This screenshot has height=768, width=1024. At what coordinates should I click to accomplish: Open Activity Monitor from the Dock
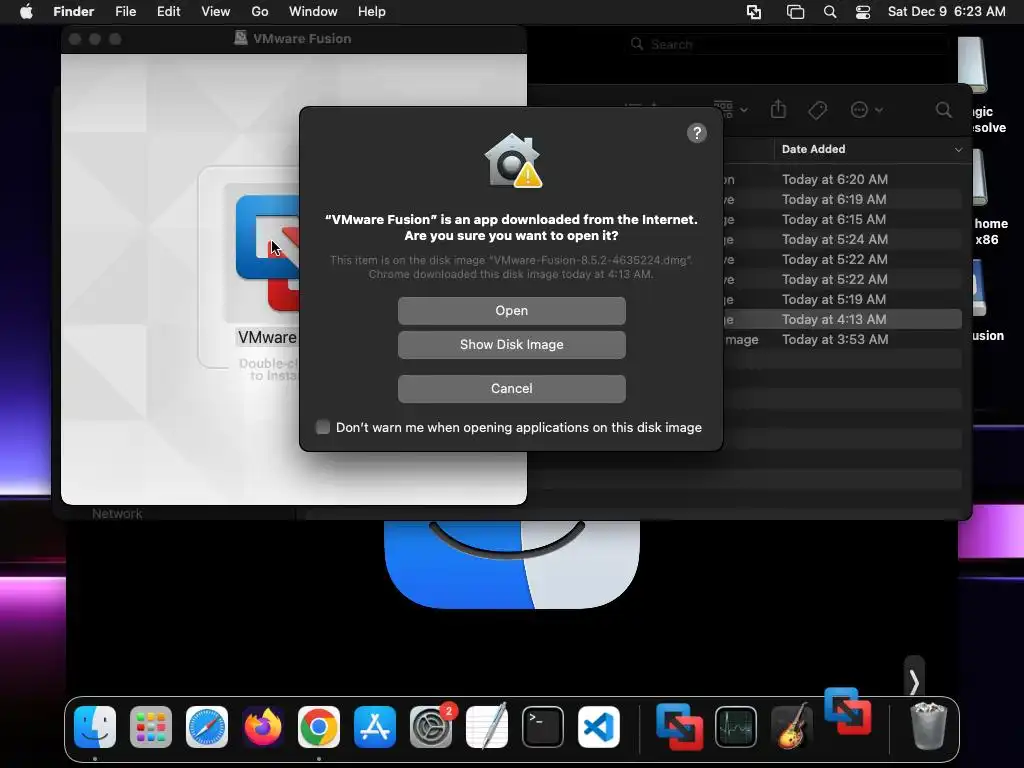coord(736,727)
